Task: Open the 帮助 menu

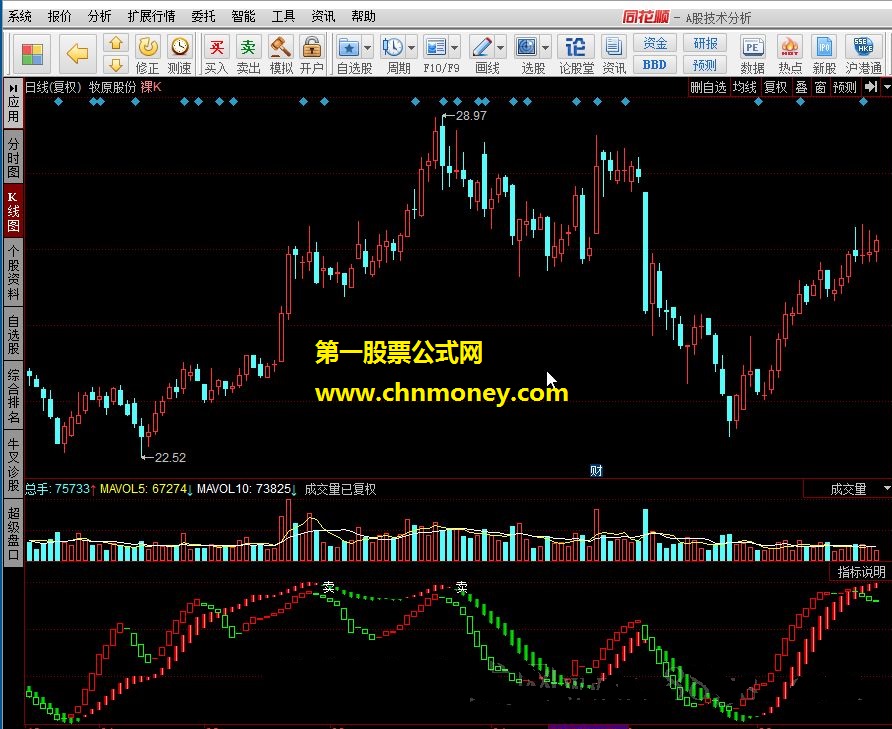Action: [363, 17]
